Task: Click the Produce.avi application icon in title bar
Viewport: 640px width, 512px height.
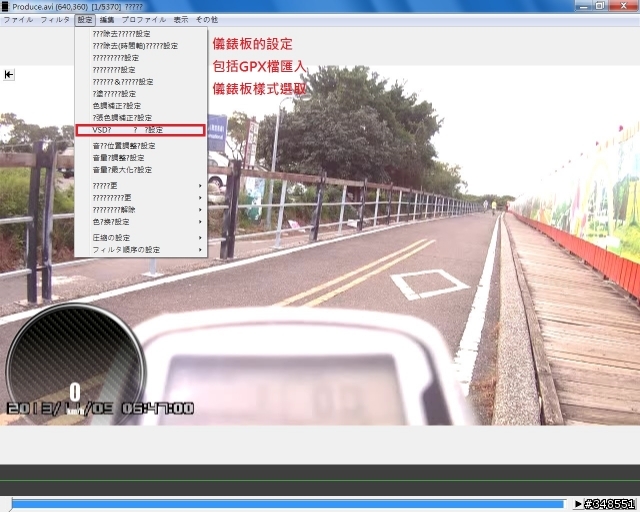Action: 5,6
